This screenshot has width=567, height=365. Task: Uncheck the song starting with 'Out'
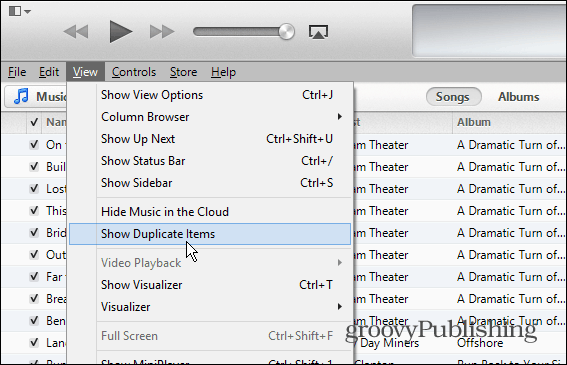point(34,255)
